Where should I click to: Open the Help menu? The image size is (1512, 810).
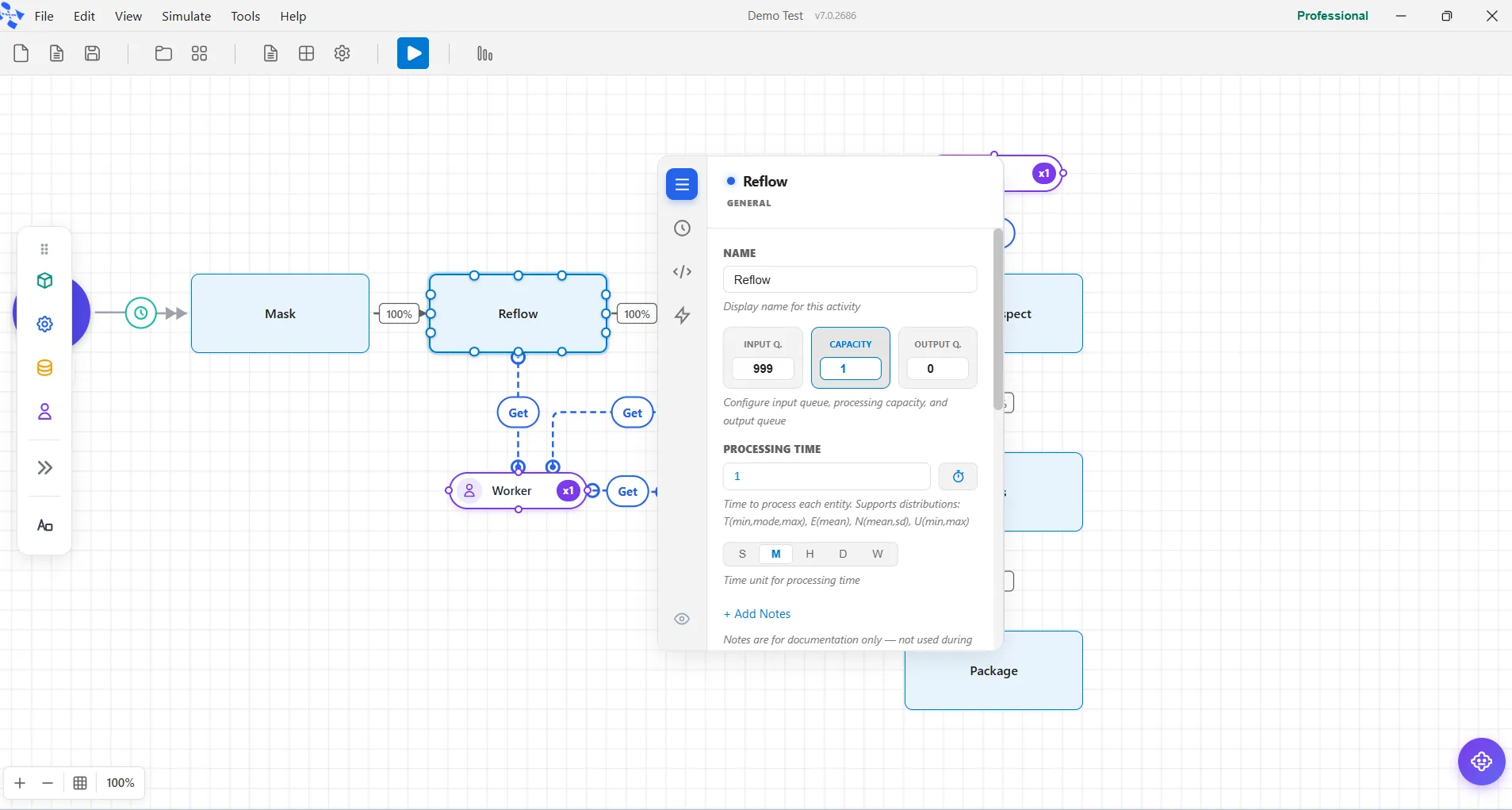point(293,16)
